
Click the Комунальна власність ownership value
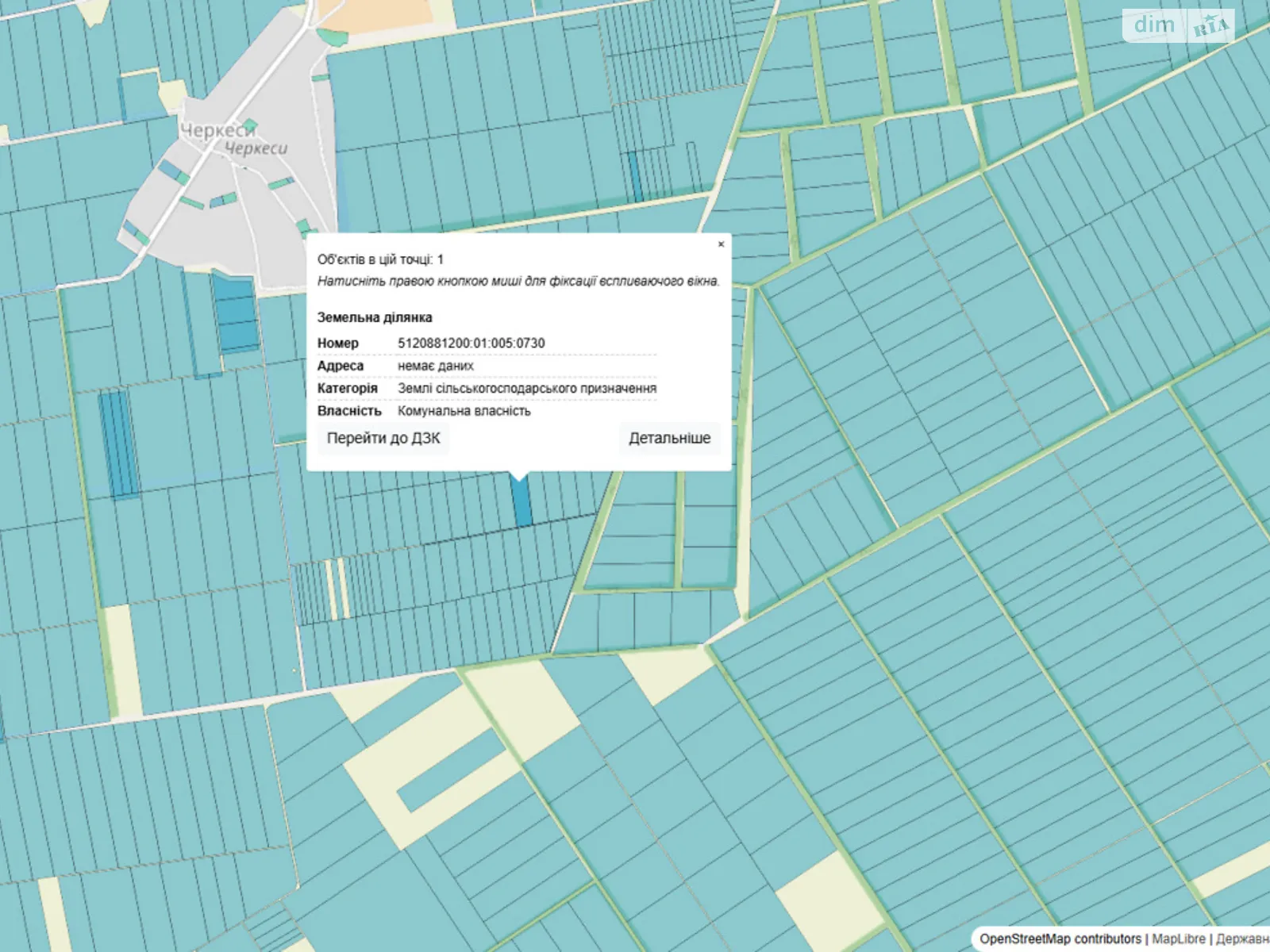tap(464, 411)
